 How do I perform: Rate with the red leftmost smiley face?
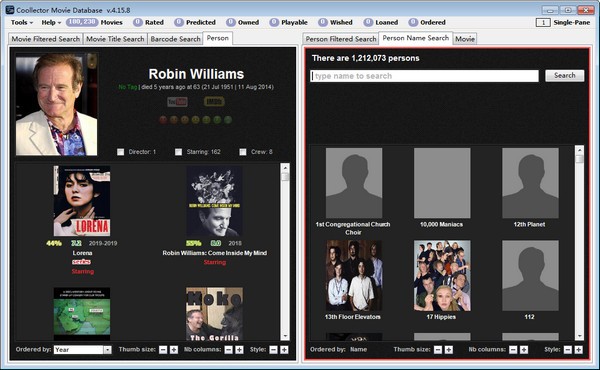(x=163, y=120)
